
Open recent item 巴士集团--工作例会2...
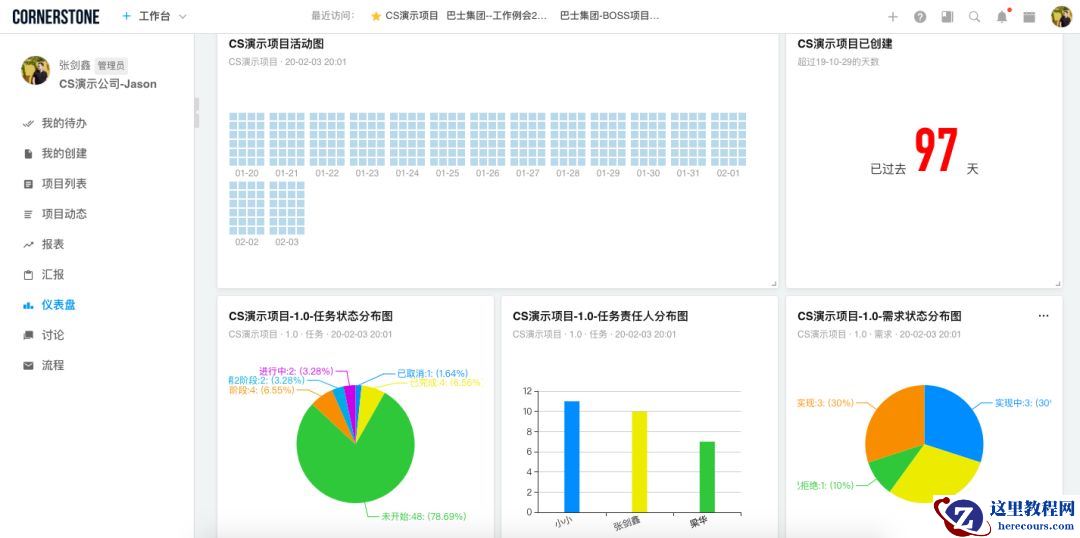pyautogui.click(x=497, y=17)
